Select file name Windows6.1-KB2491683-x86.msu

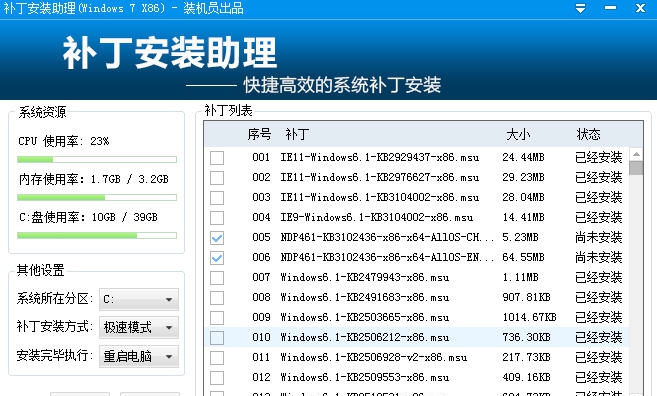click(x=365, y=298)
